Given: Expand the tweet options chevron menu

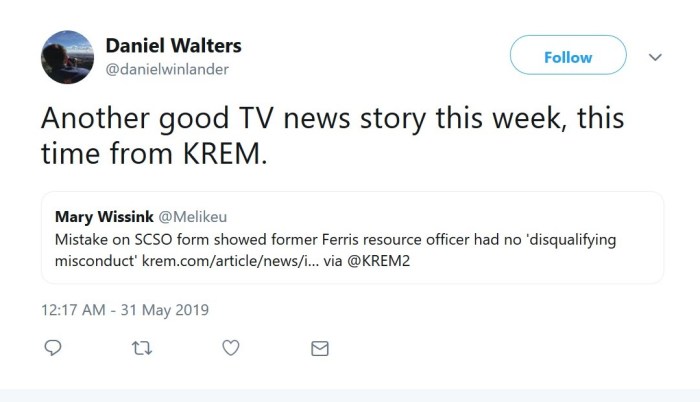Looking at the screenshot, I should (x=656, y=57).
